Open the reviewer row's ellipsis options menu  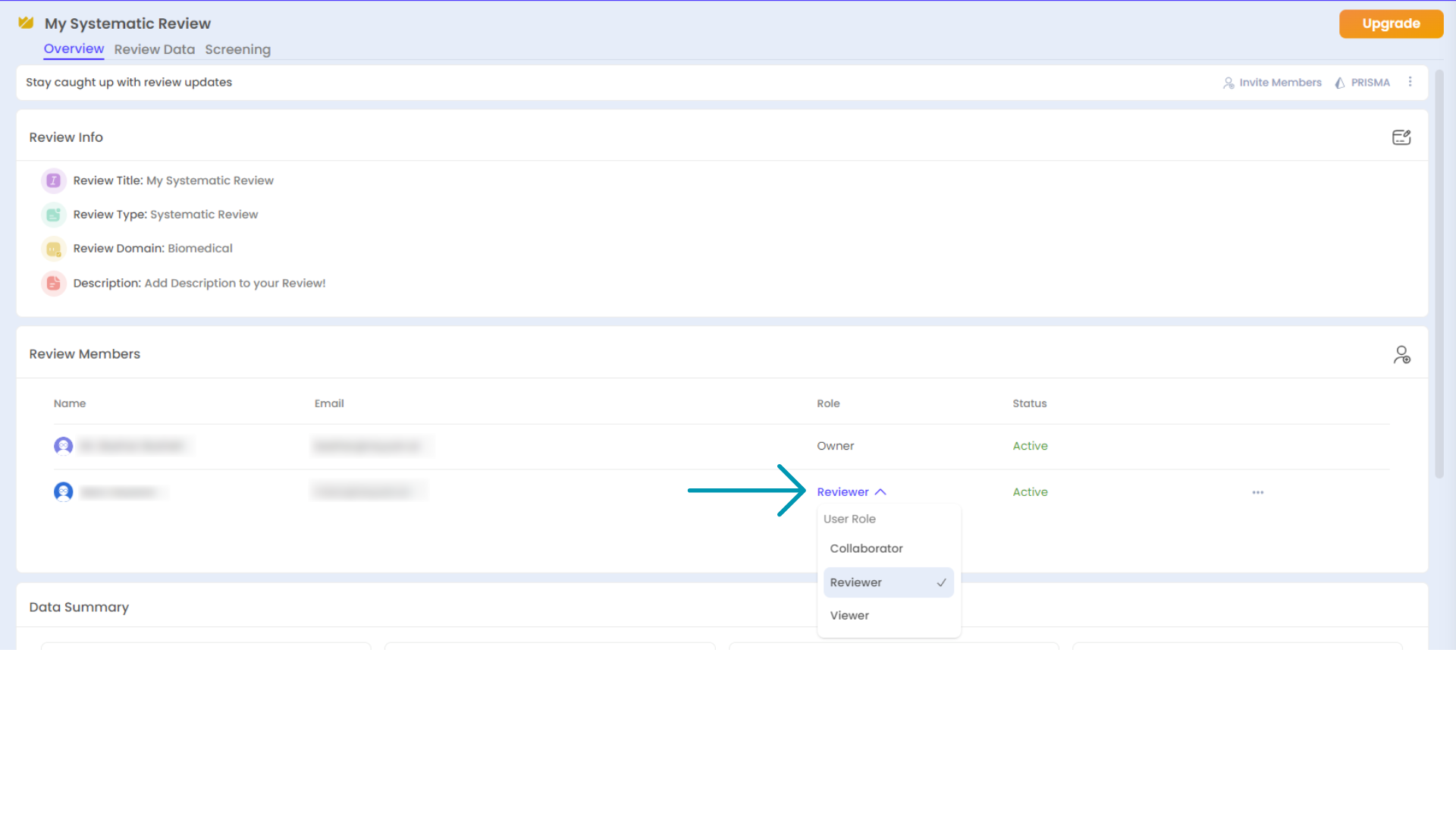[1257, 492]
